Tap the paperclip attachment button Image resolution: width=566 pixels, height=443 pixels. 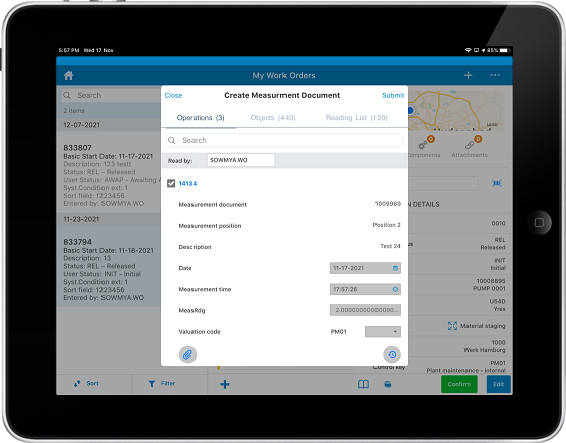[x=188, y=355]
